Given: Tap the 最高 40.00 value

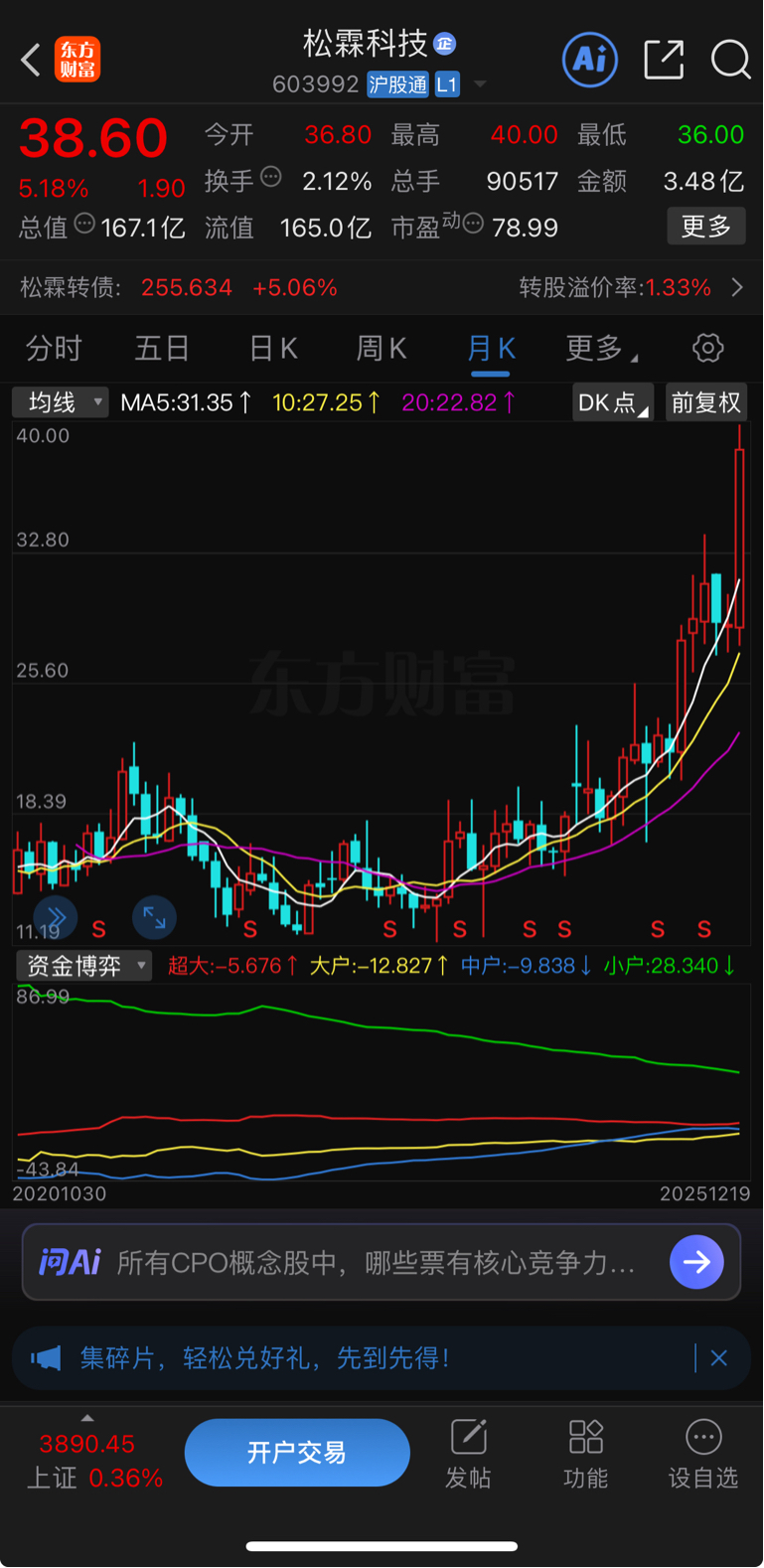Looking at the screenshot, I should (524, 135).
